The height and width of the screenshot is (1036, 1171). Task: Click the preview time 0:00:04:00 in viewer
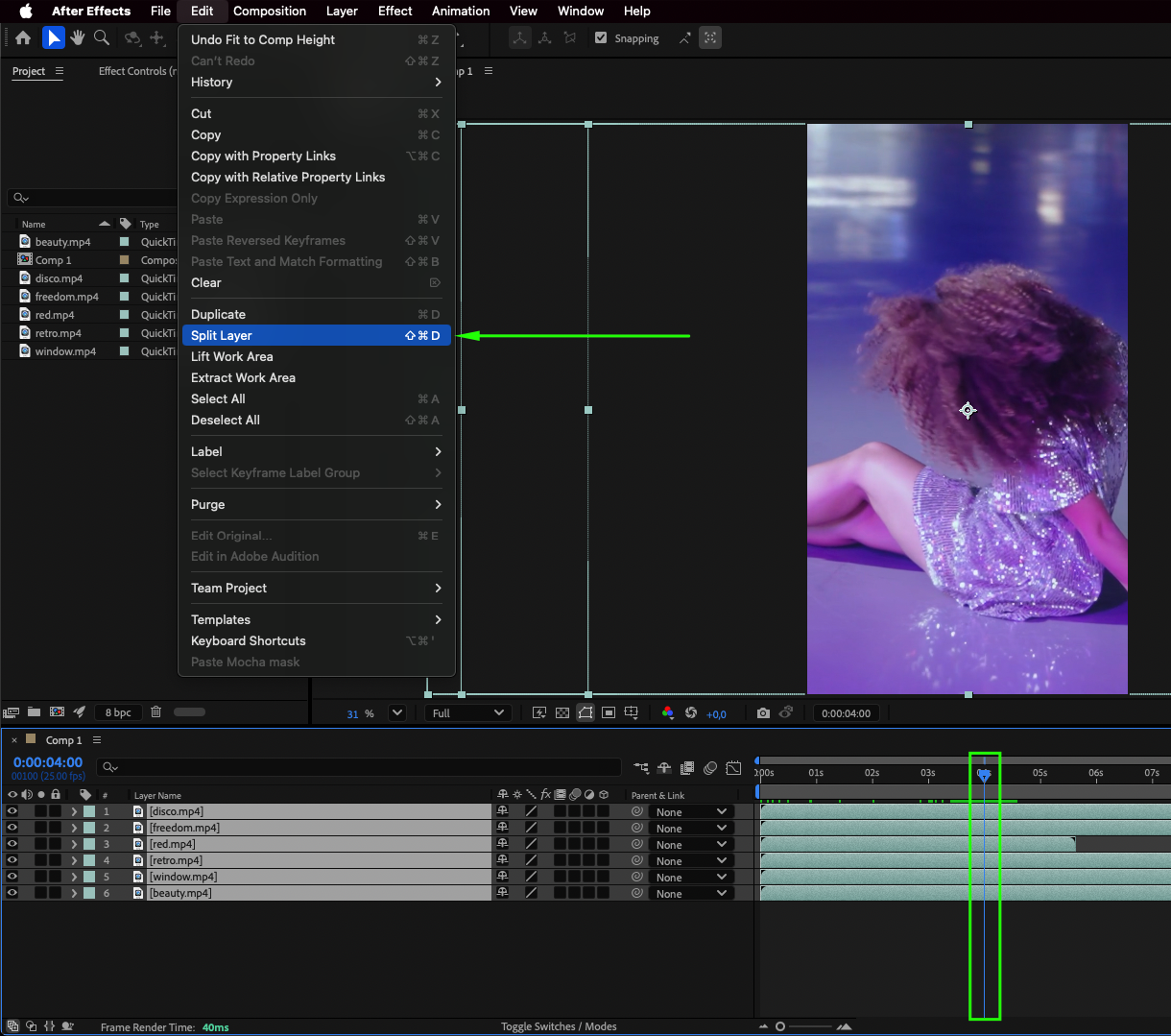847,713
